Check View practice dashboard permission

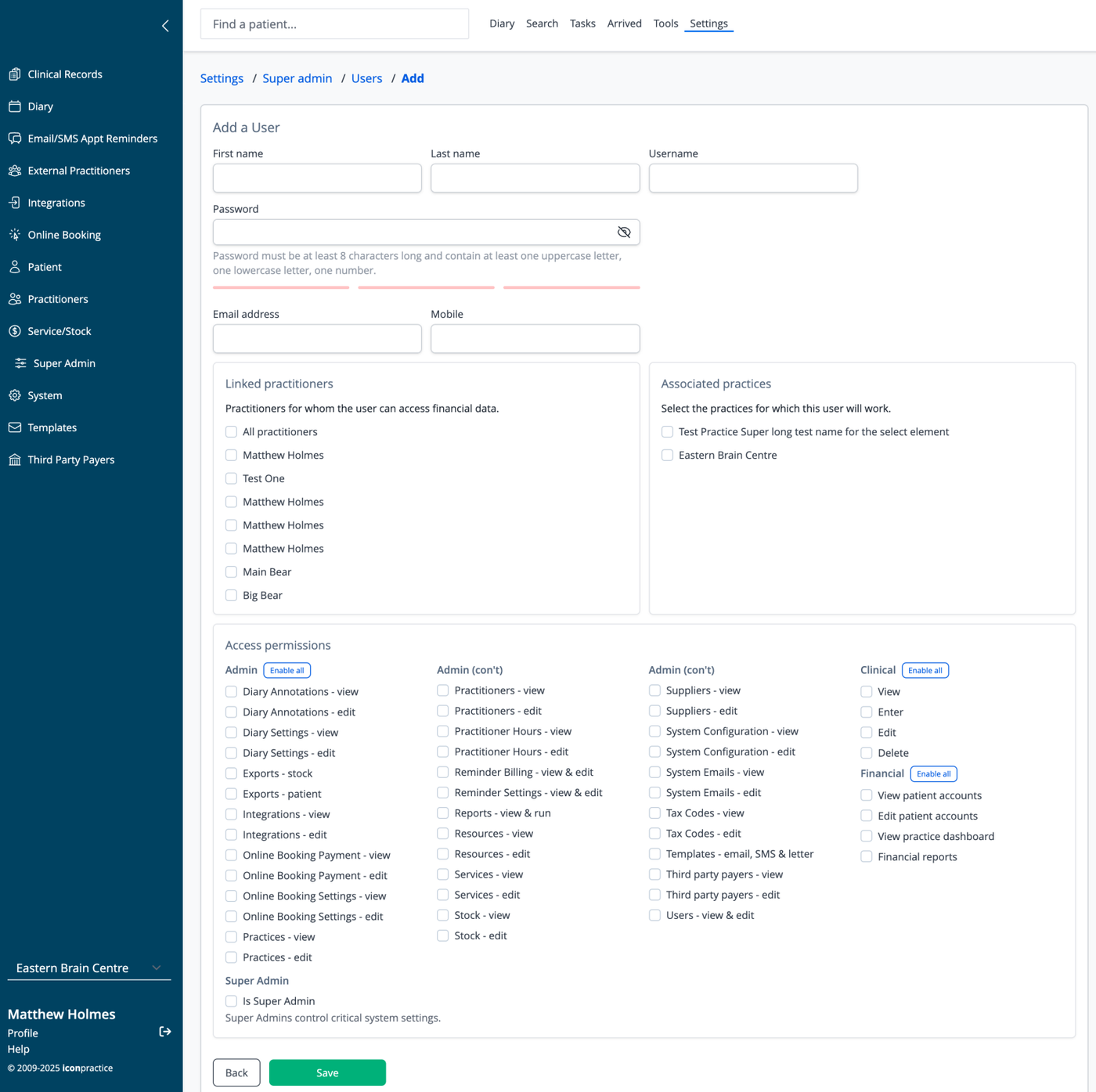[867, 836]
